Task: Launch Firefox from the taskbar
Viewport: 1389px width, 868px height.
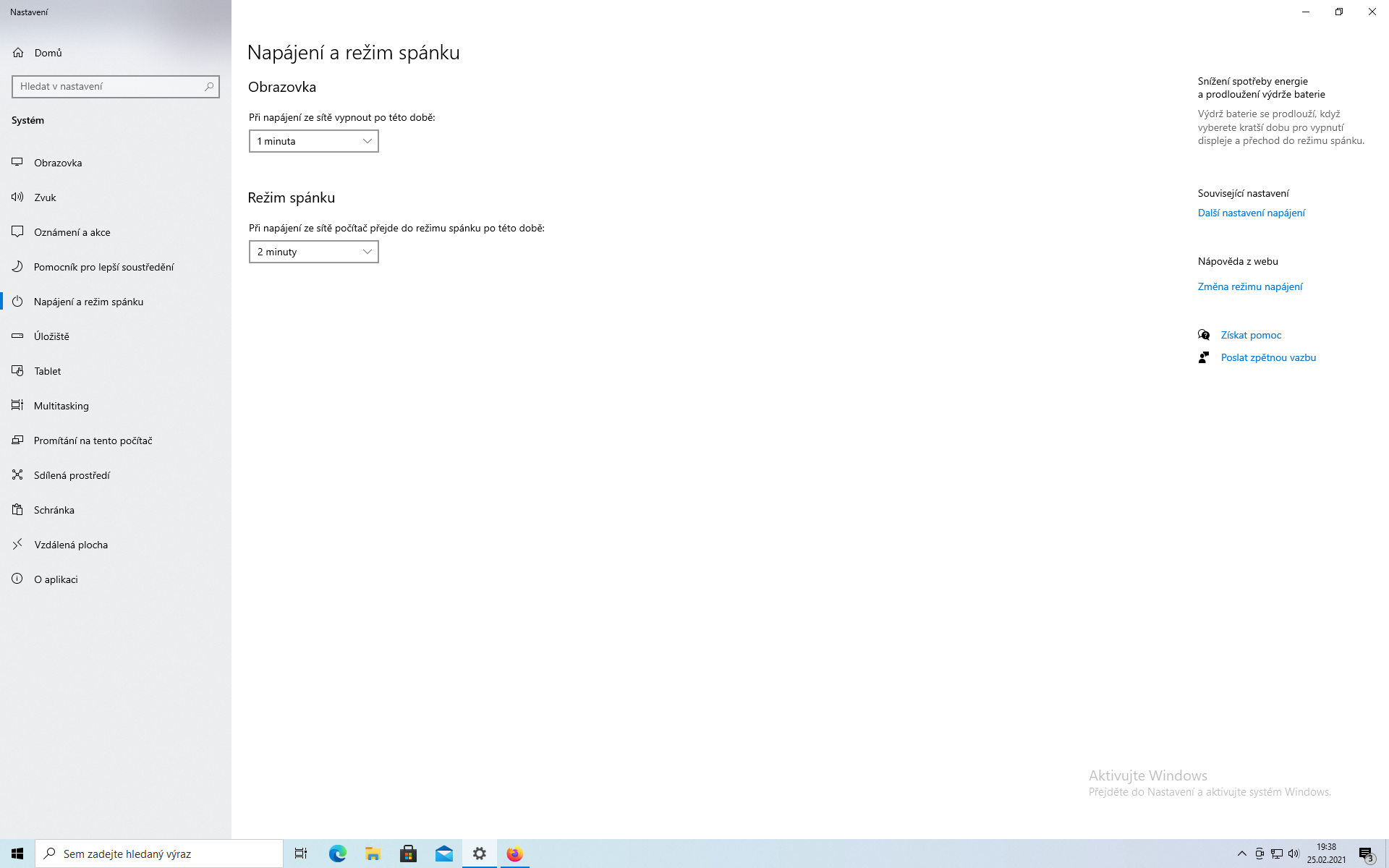Action: point(514,854)
